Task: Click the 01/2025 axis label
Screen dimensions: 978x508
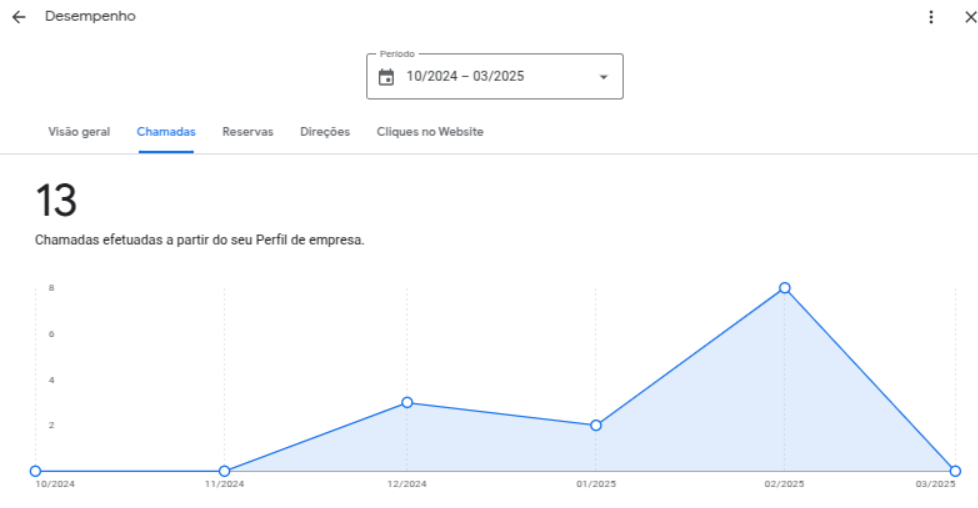Action: tap(596, 484)
